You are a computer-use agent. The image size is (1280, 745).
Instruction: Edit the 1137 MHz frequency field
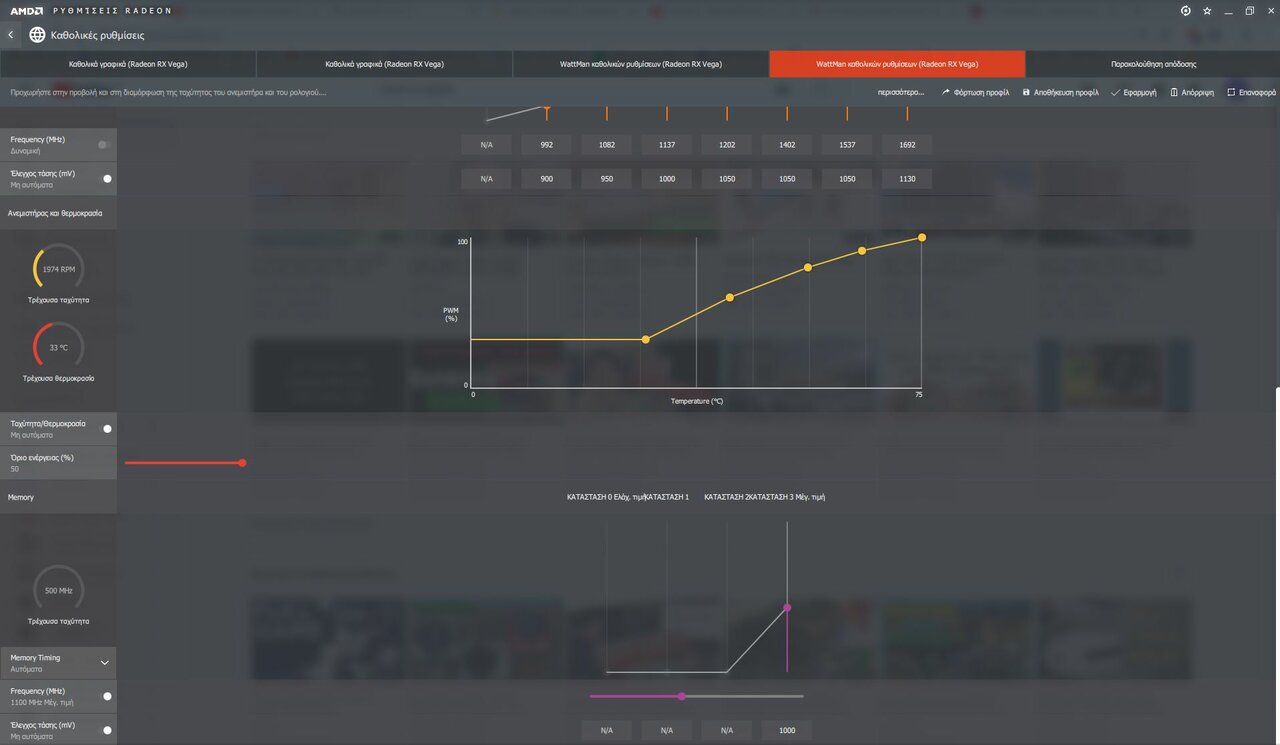click(x=667, y=145)
